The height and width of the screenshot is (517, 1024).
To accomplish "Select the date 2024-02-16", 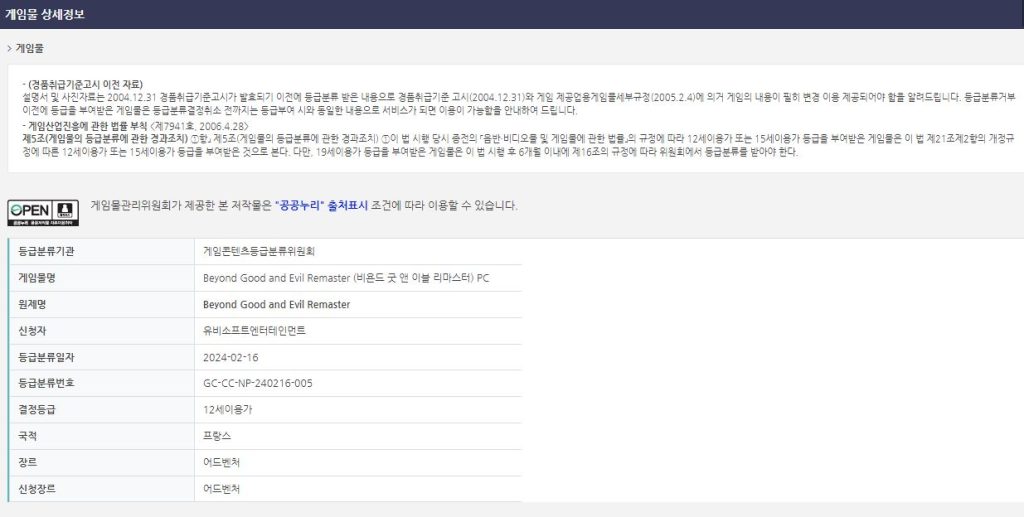I will 231,357.
